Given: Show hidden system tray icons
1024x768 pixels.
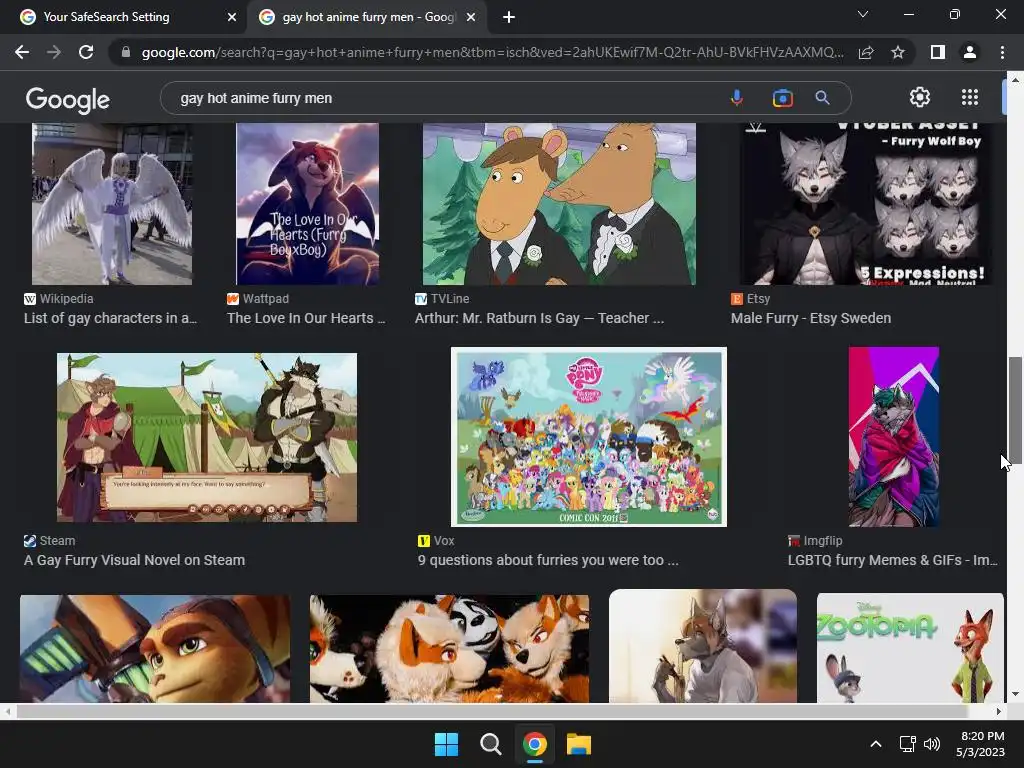Looking at the screenshot, I should (x=876, y=744).
